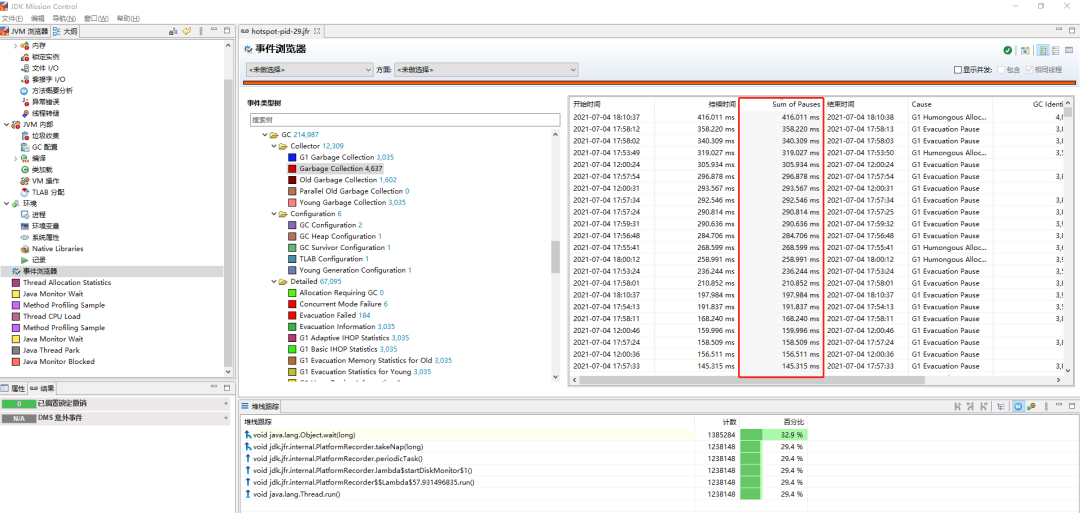
Task: Select the hotspot-pid-29.jfr editor tab
Action: pos(281,32)
